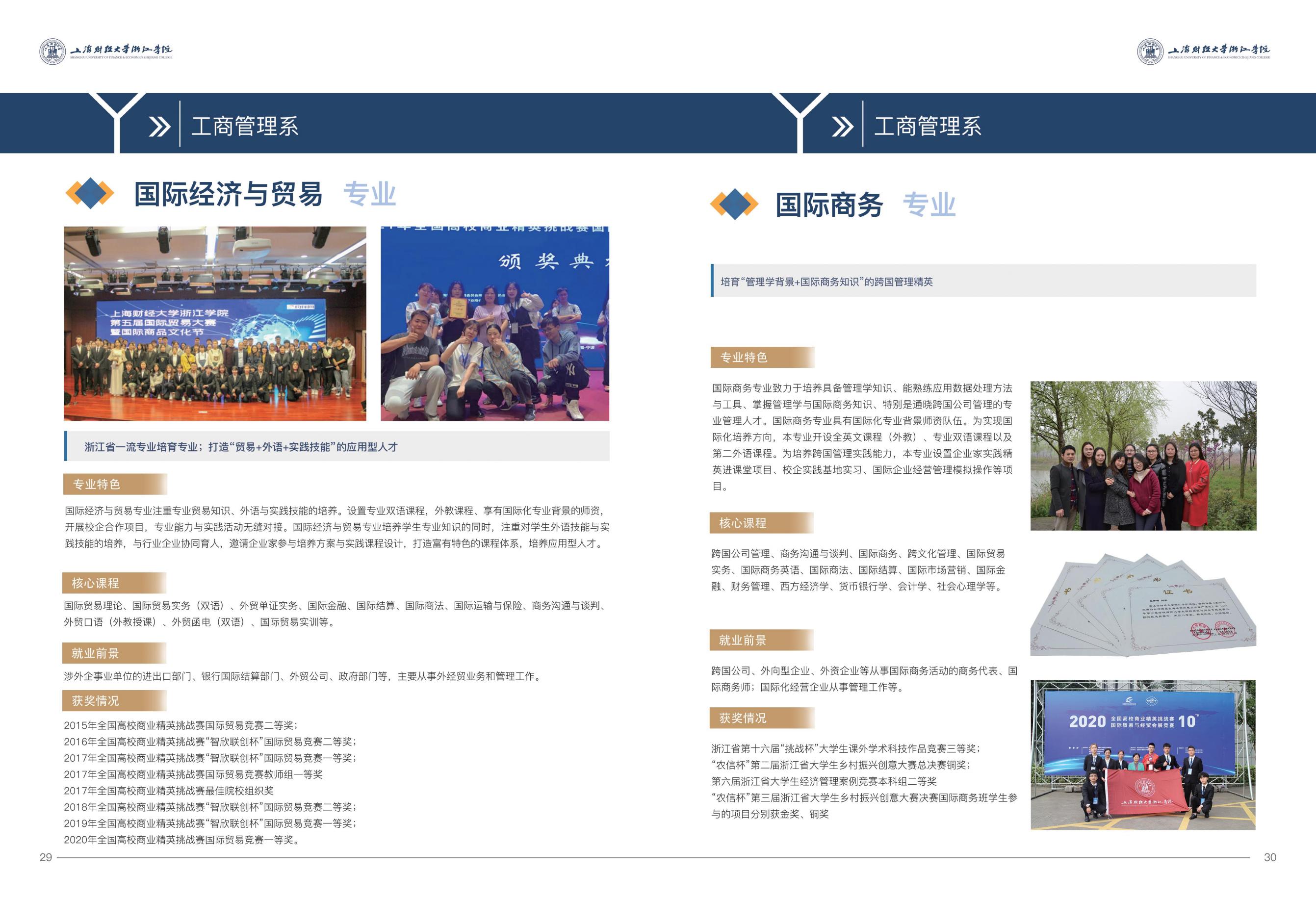Click the left page 获奖情况 label
The height and width of the screenshot is (899, 1316).
pos(96,701)
